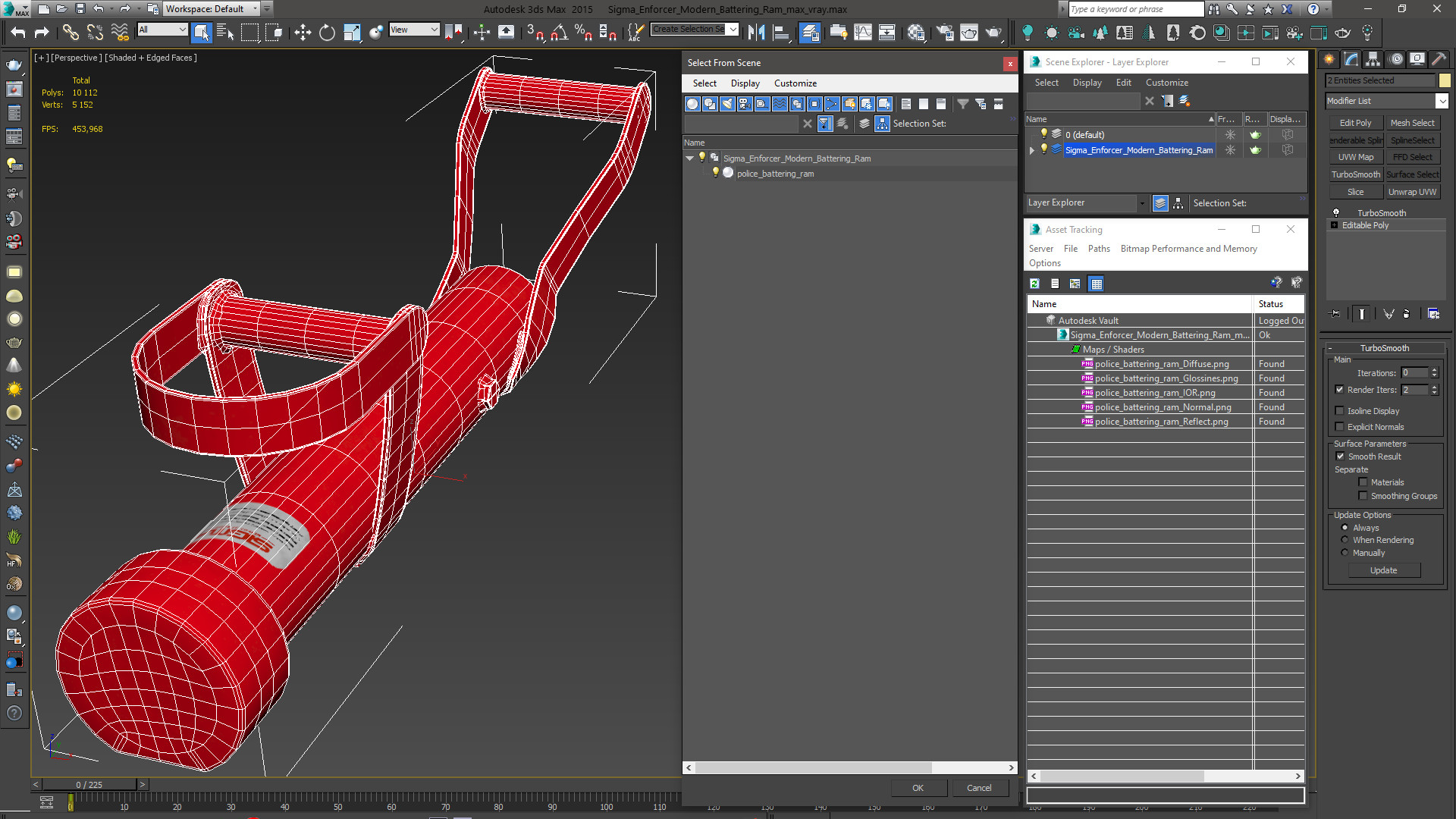
Task: Click the UVW Map modifier button
Action: click(x=1355, y=157)
